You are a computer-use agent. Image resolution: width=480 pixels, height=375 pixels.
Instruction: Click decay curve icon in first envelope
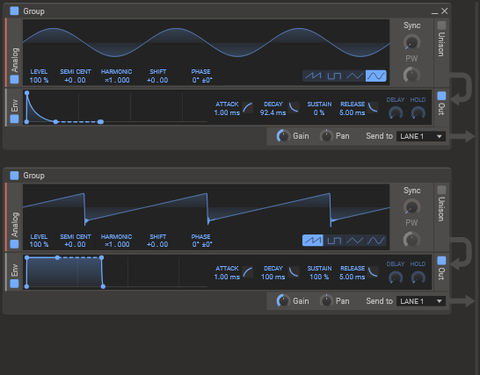tap(294, 107)
